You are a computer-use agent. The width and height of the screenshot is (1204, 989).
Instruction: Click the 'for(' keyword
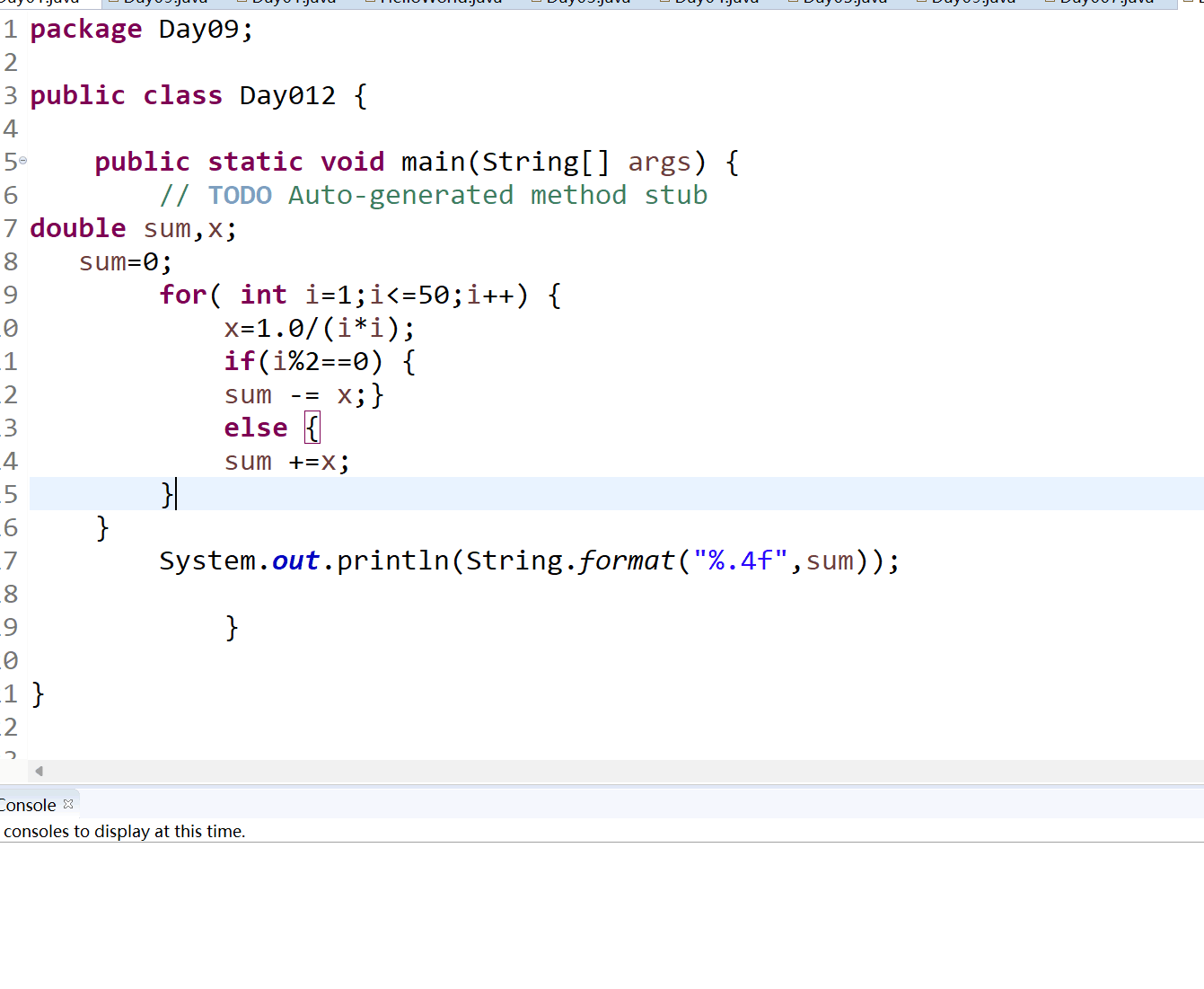(x=190, y=296)
